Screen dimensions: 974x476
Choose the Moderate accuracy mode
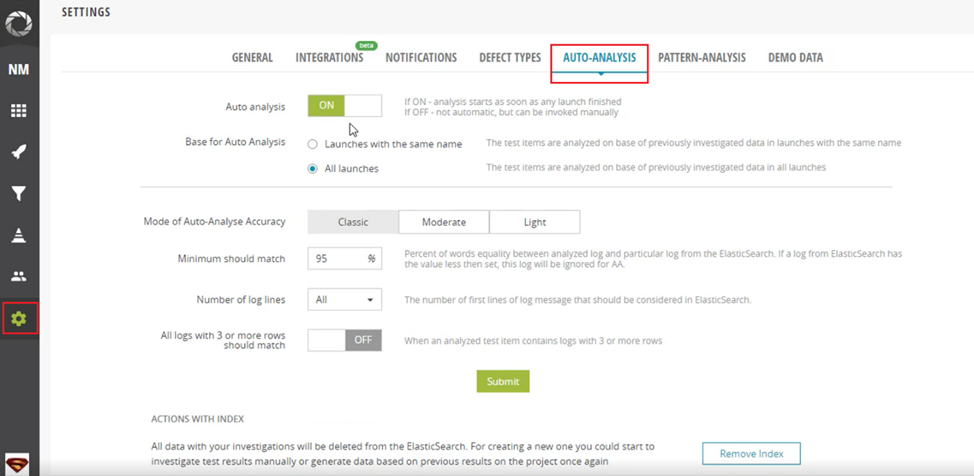pyautogui.click(x=444, y=222)
